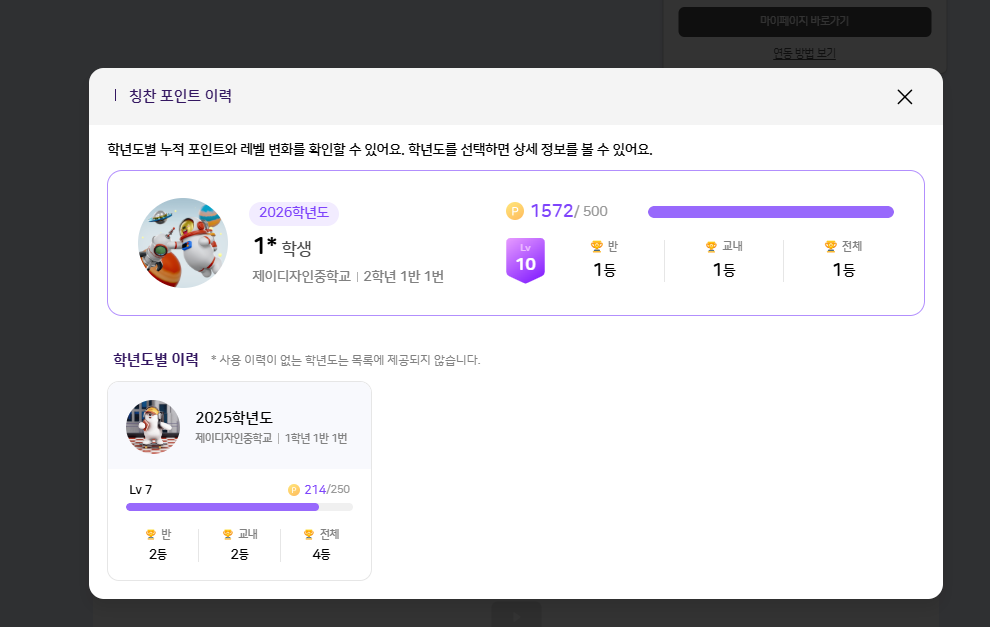The width and height of the screenshot is (990, 627).
Task: Click the 2026학년도 astronaut profile avatar
Action: (183, 243)
